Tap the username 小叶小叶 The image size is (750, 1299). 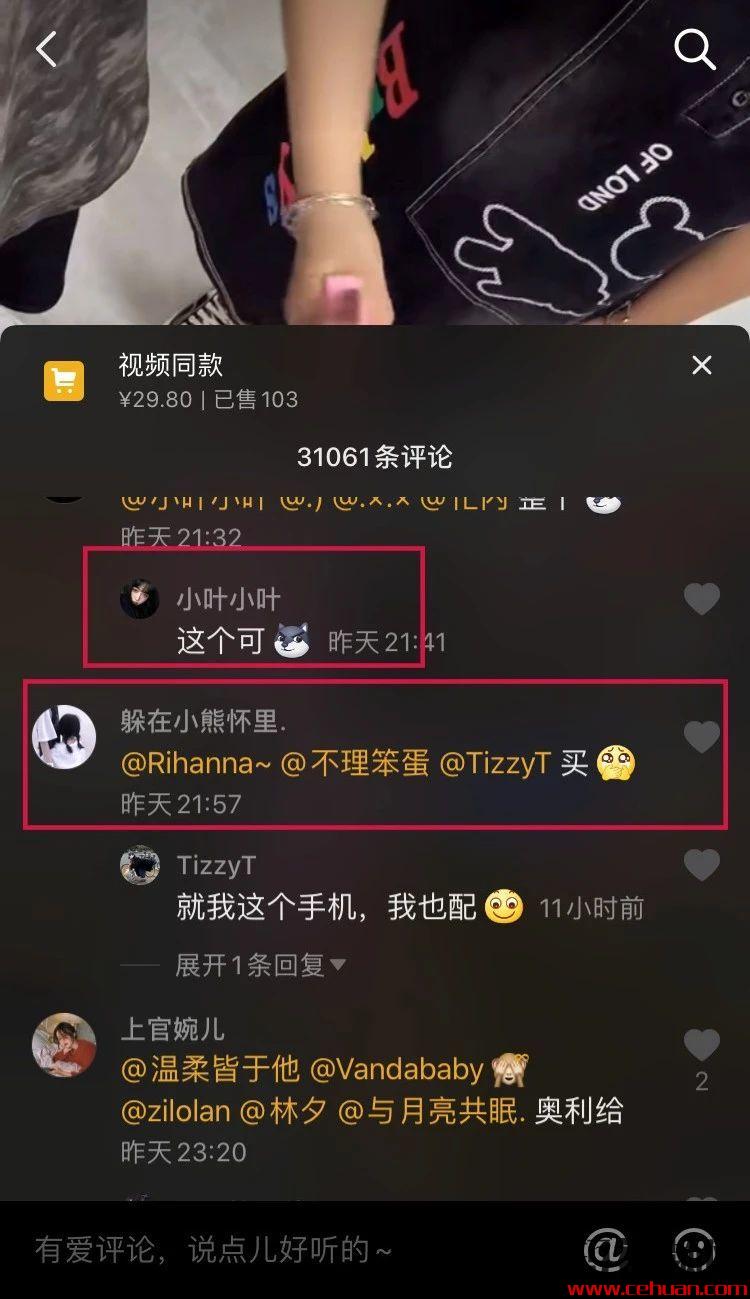click(229, 598)
